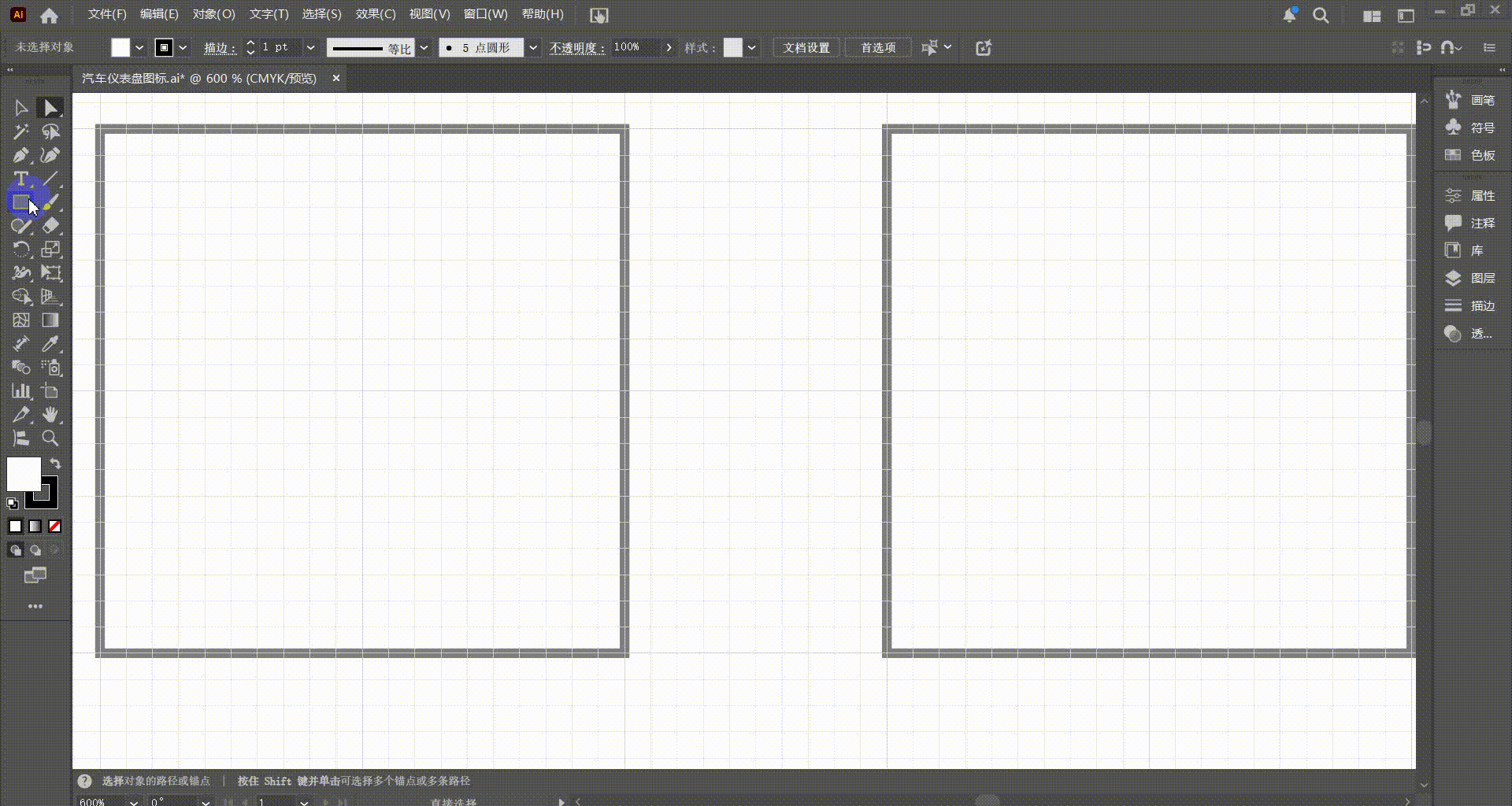This screenshot has height=806, width=1512.
Task: Expand the control bar fill color dropdown
Action: [139, 48]
